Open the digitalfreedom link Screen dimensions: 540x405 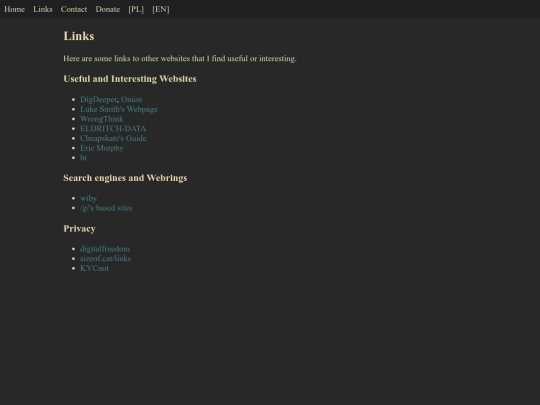tap(105, 249)
